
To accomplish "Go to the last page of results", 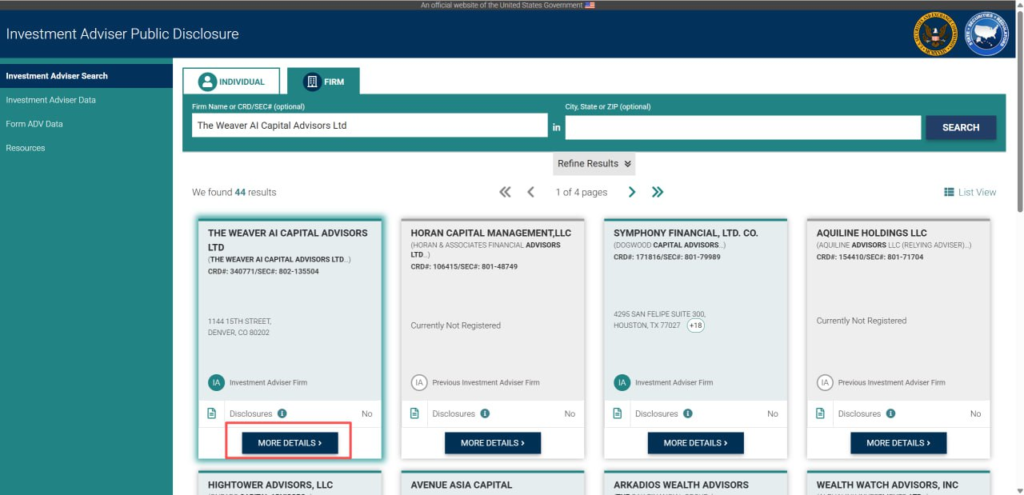I will [x=658, y=192].
